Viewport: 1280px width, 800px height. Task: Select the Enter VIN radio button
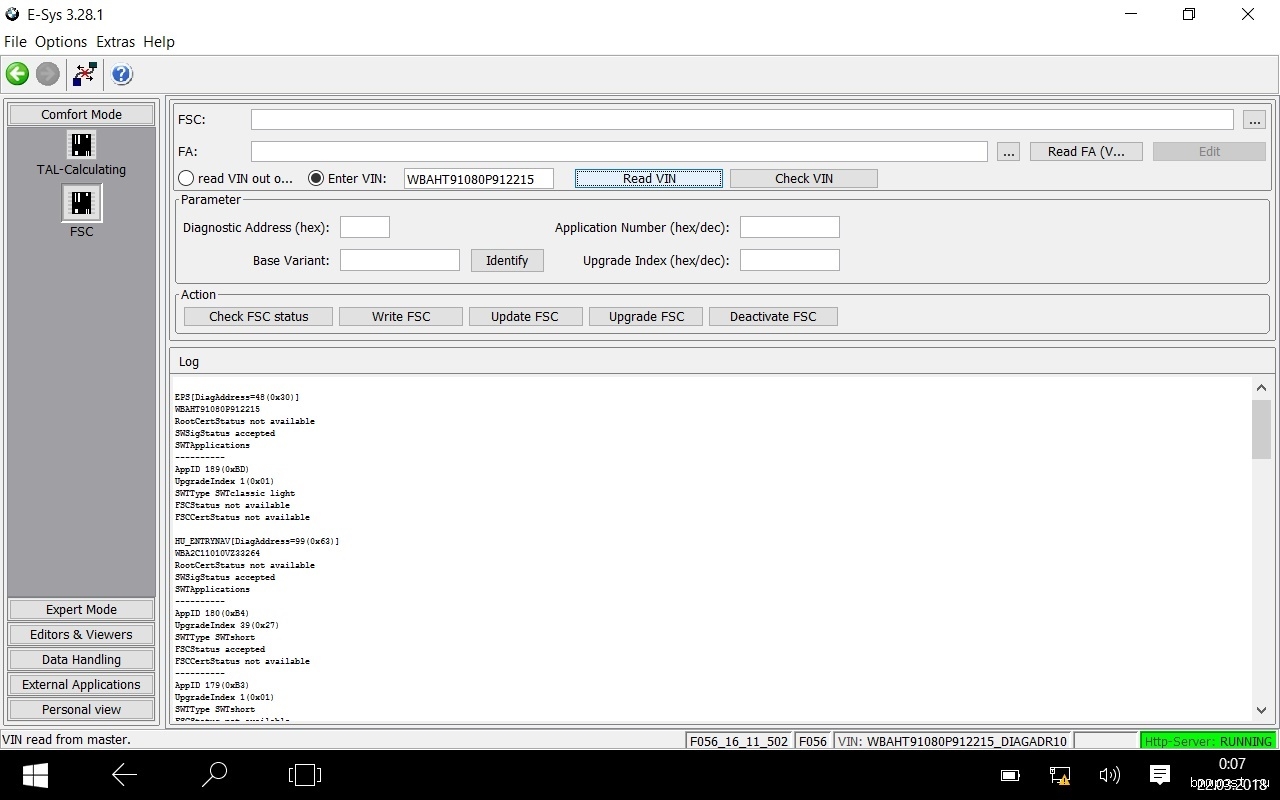pyautogui.click(x=316, y=179)
